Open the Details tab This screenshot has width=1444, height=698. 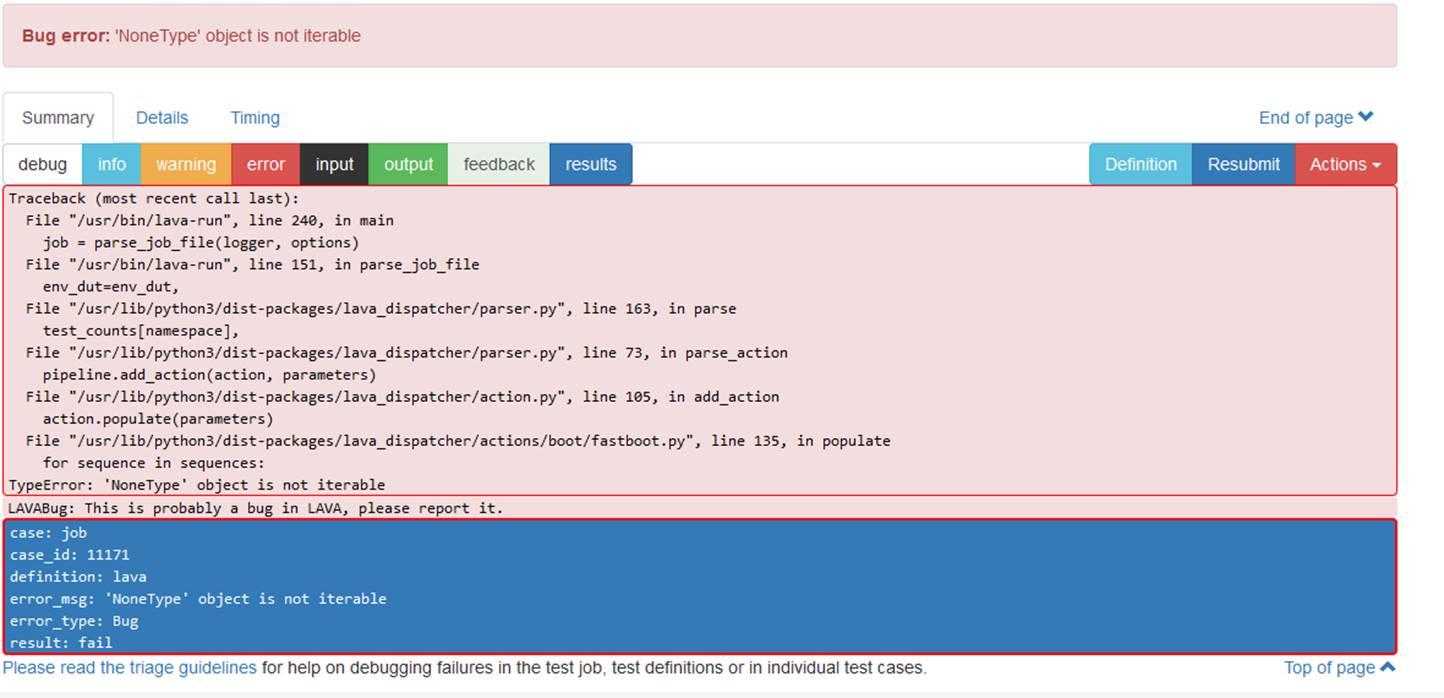click(x=162, y=118)
